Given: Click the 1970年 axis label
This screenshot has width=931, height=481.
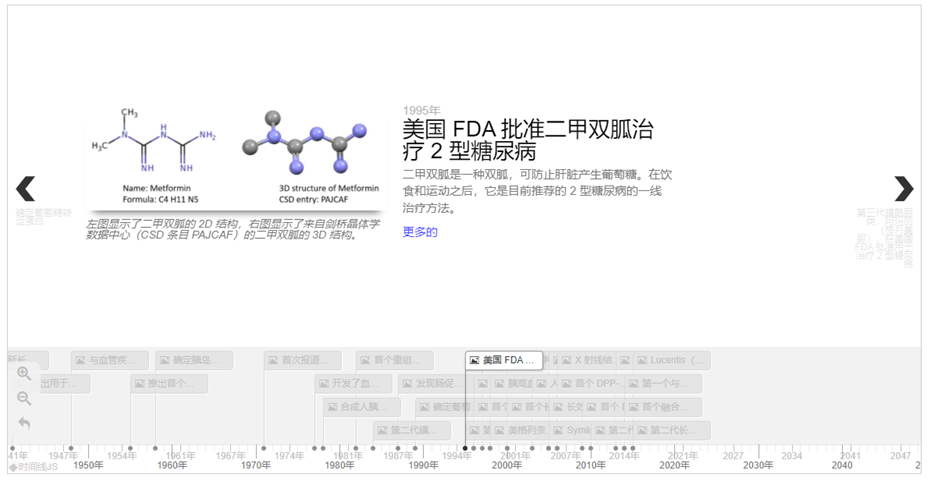Looking at the screenshot, I should [256, 466].
